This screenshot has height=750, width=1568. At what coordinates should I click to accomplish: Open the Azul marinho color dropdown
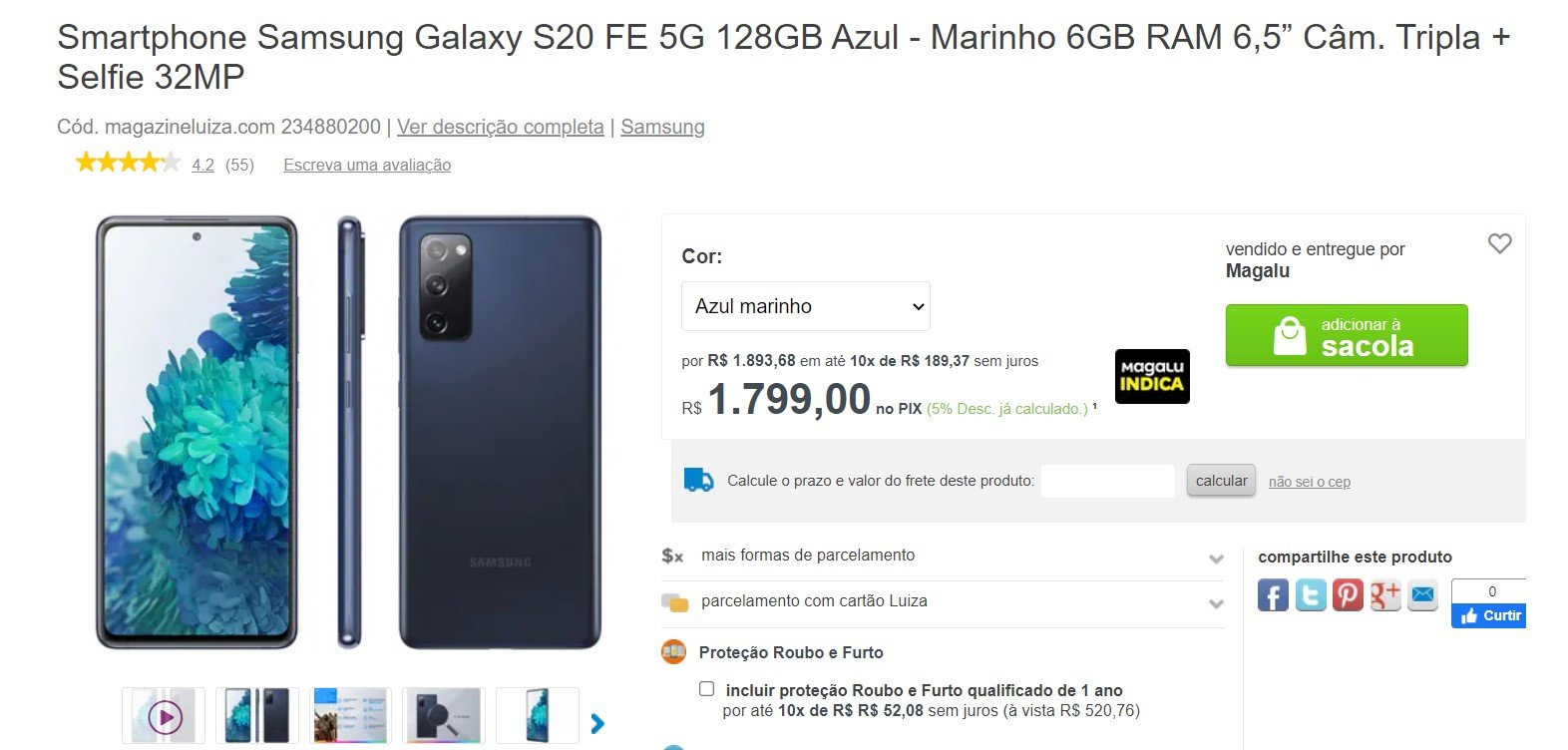point(806,306)
